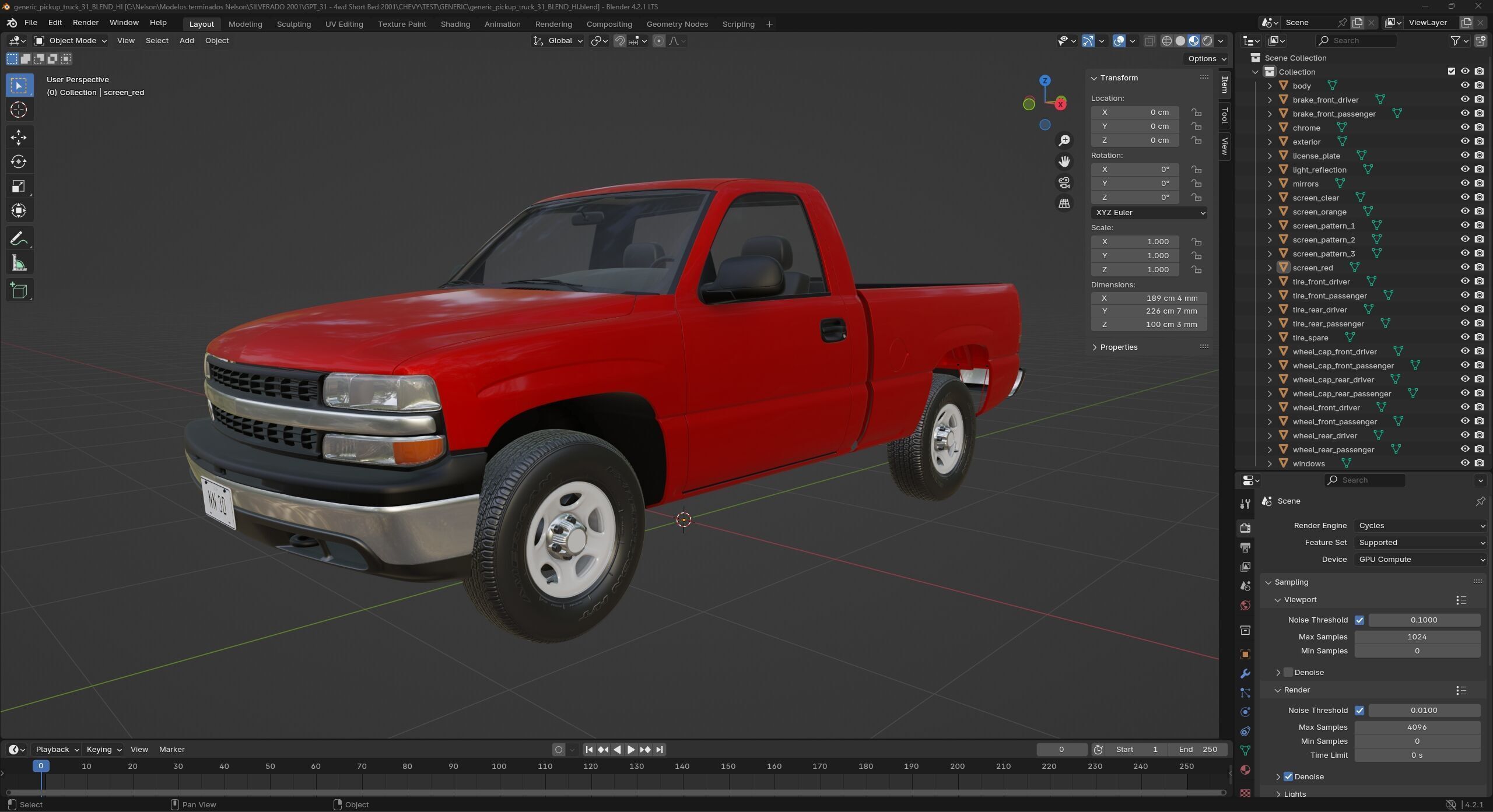Enable the Viewport Denoise checkbox
The image size is (1493, 812).
tap(1288, 672)
